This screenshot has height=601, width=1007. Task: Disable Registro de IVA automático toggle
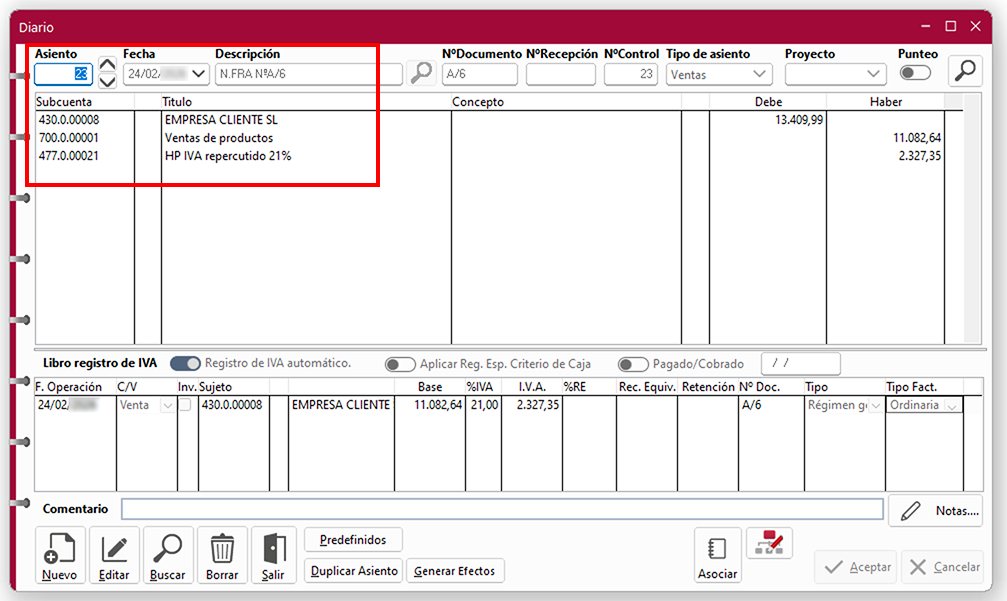185,363
